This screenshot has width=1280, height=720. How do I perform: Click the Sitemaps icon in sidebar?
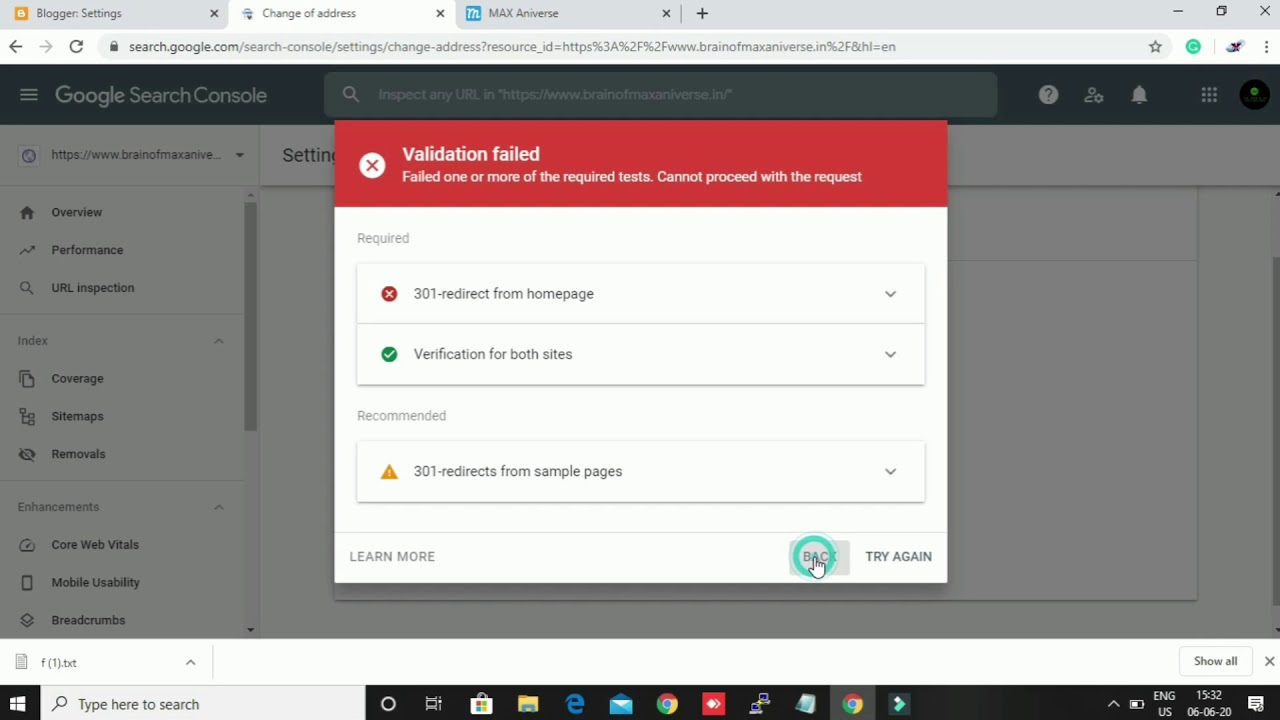pyautogui.click(x=27, y=416)
